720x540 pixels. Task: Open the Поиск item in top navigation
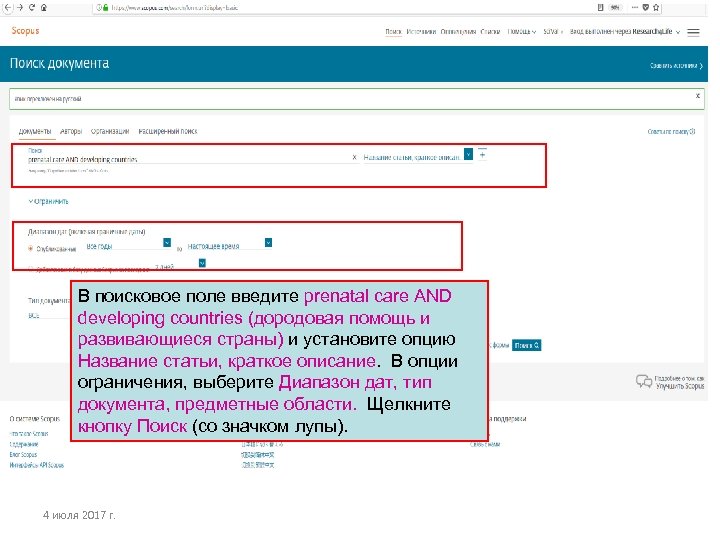coord(394,32)
